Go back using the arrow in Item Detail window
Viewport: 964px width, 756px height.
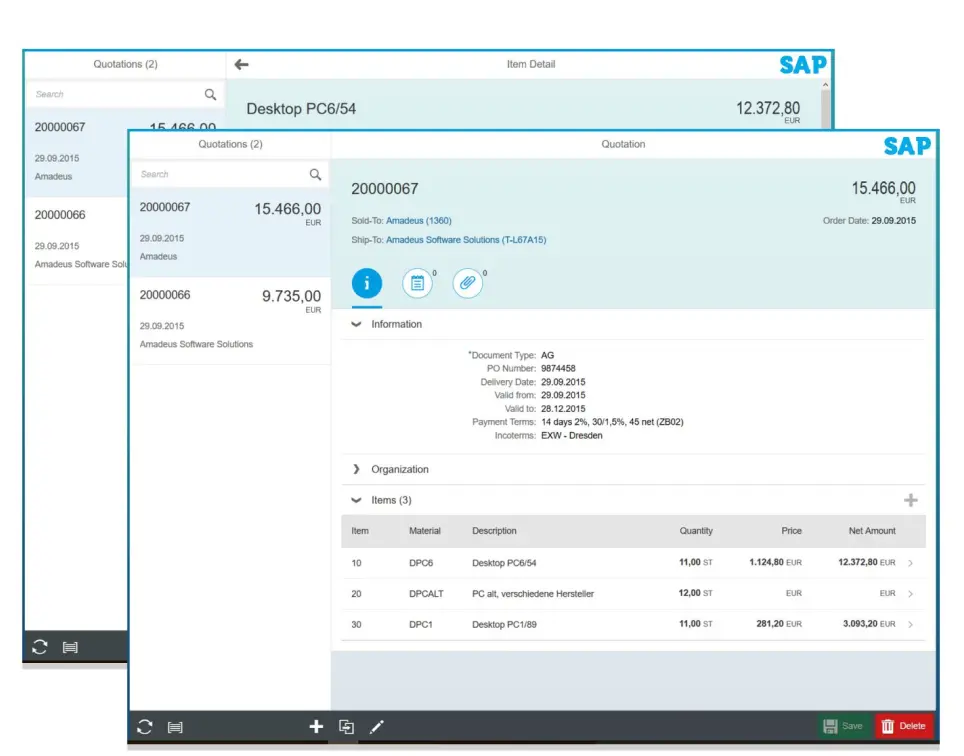click(242, 64)
